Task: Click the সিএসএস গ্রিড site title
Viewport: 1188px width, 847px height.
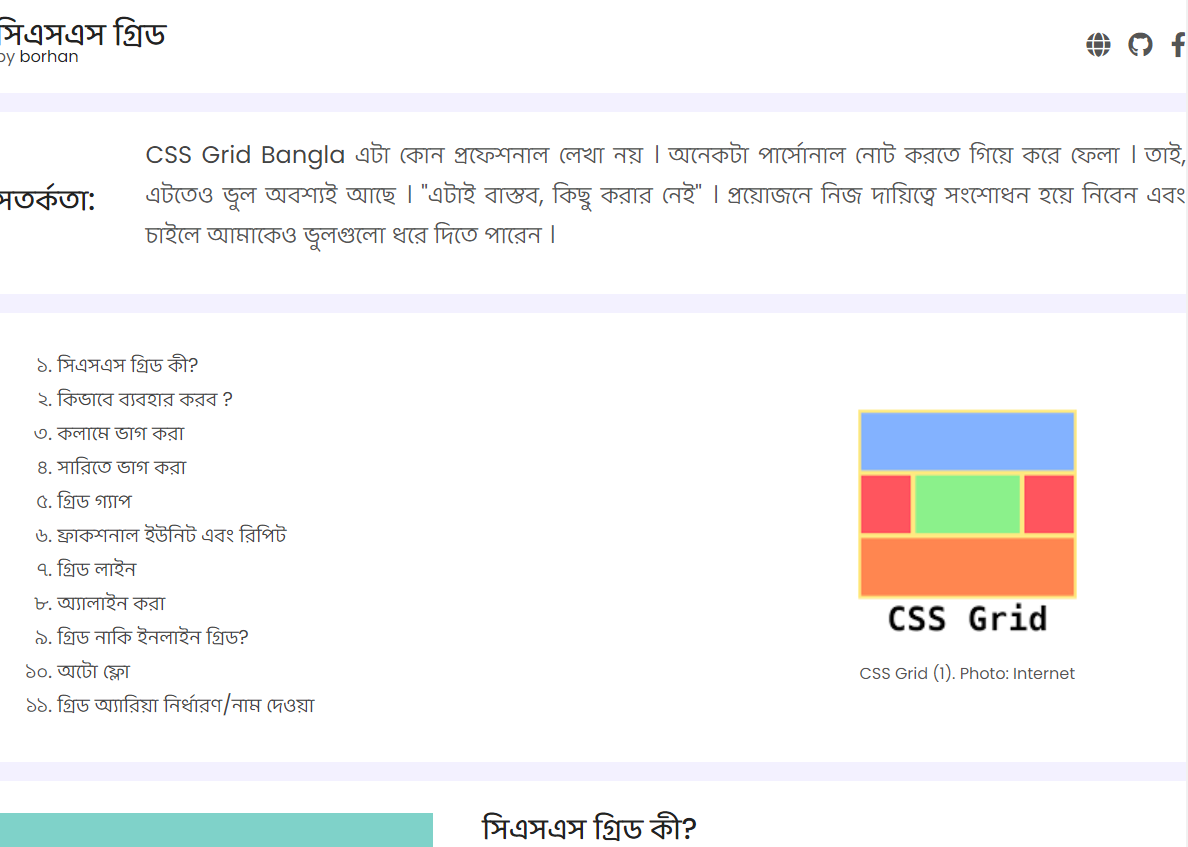Action: [83, 33]
